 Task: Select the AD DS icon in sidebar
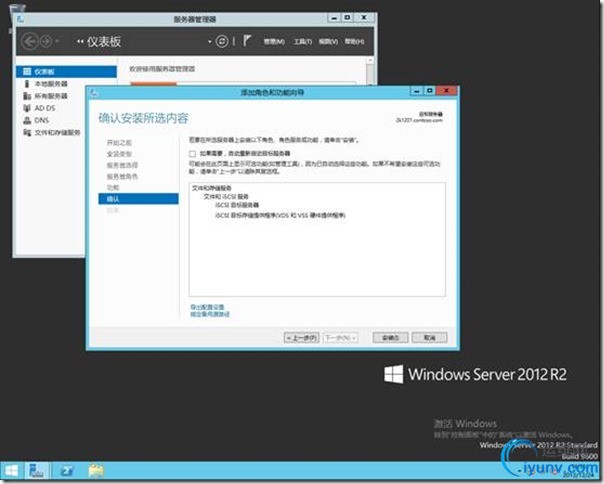pyautogui.click(x=27, y=108)
